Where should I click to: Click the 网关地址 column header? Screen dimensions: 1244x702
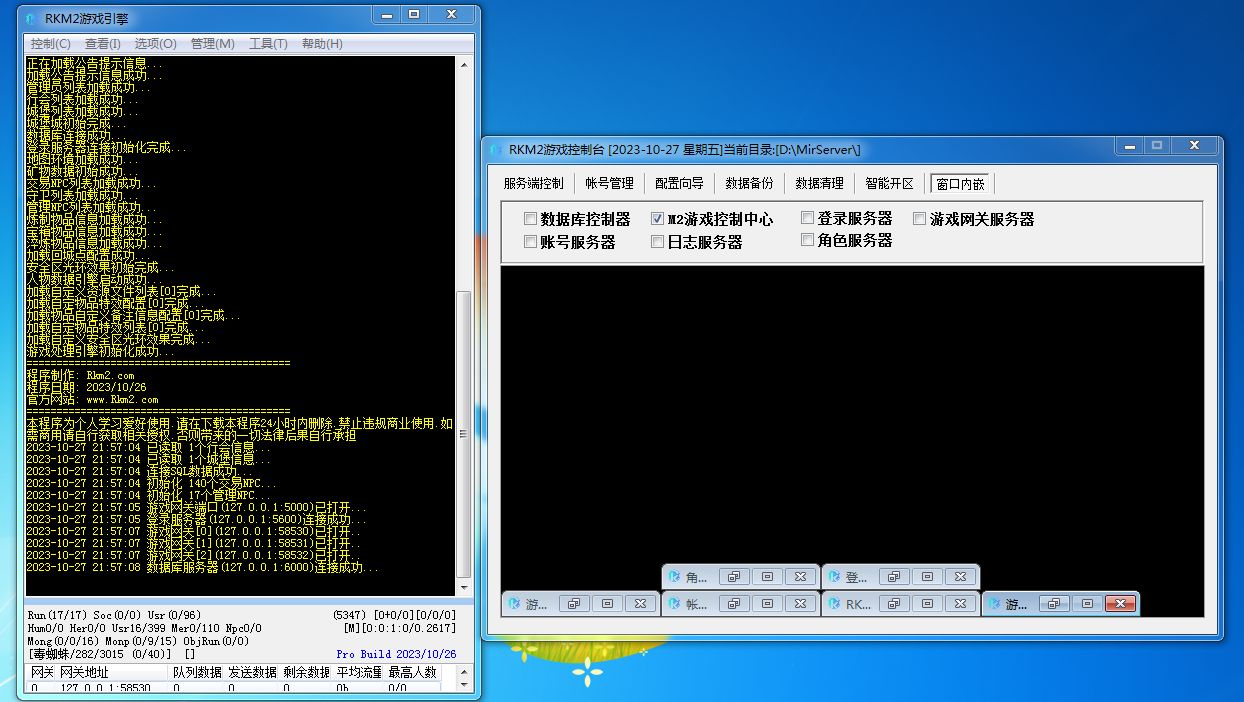click(x=85, y=673)
